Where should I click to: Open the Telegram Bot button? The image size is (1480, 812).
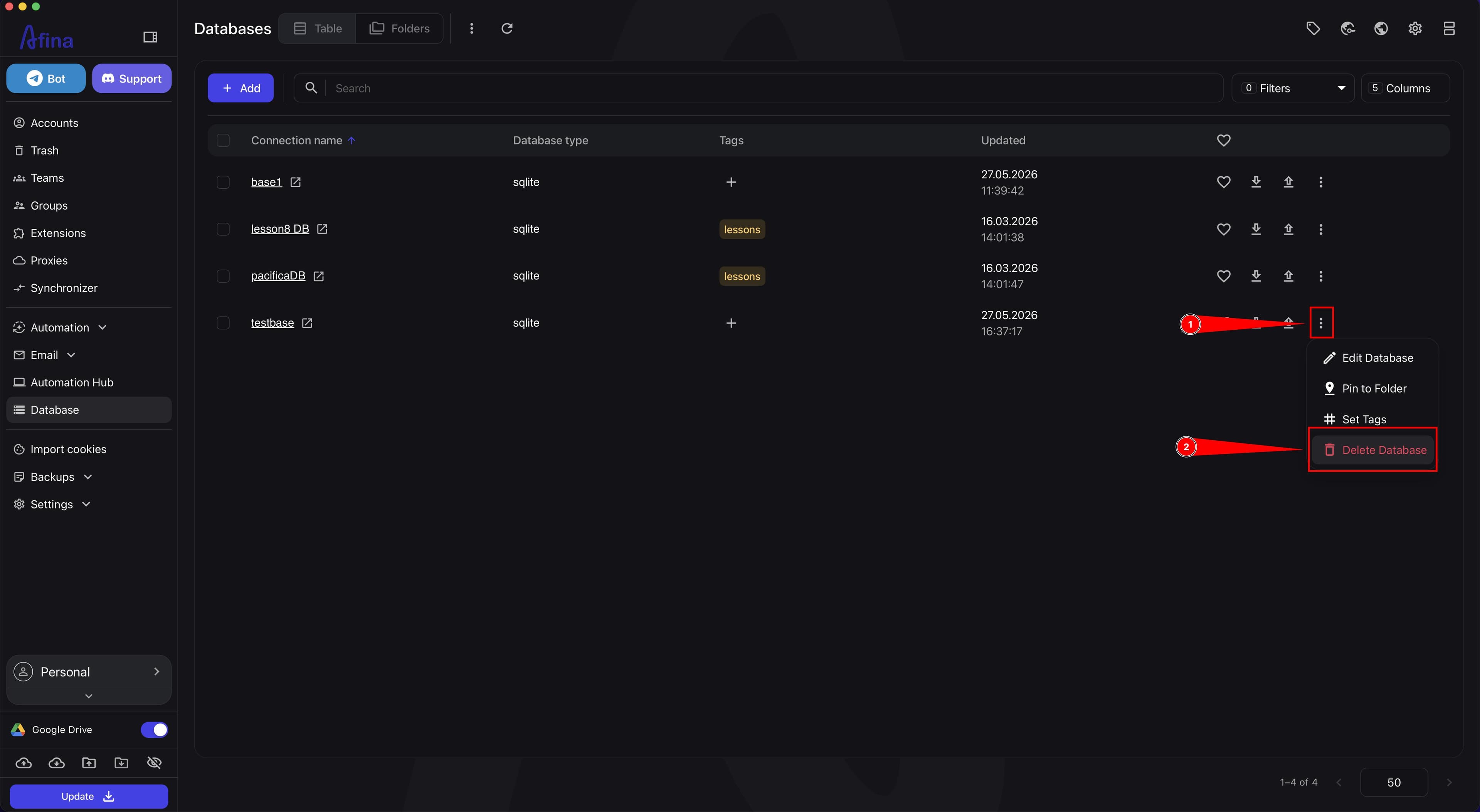point(46,79)
